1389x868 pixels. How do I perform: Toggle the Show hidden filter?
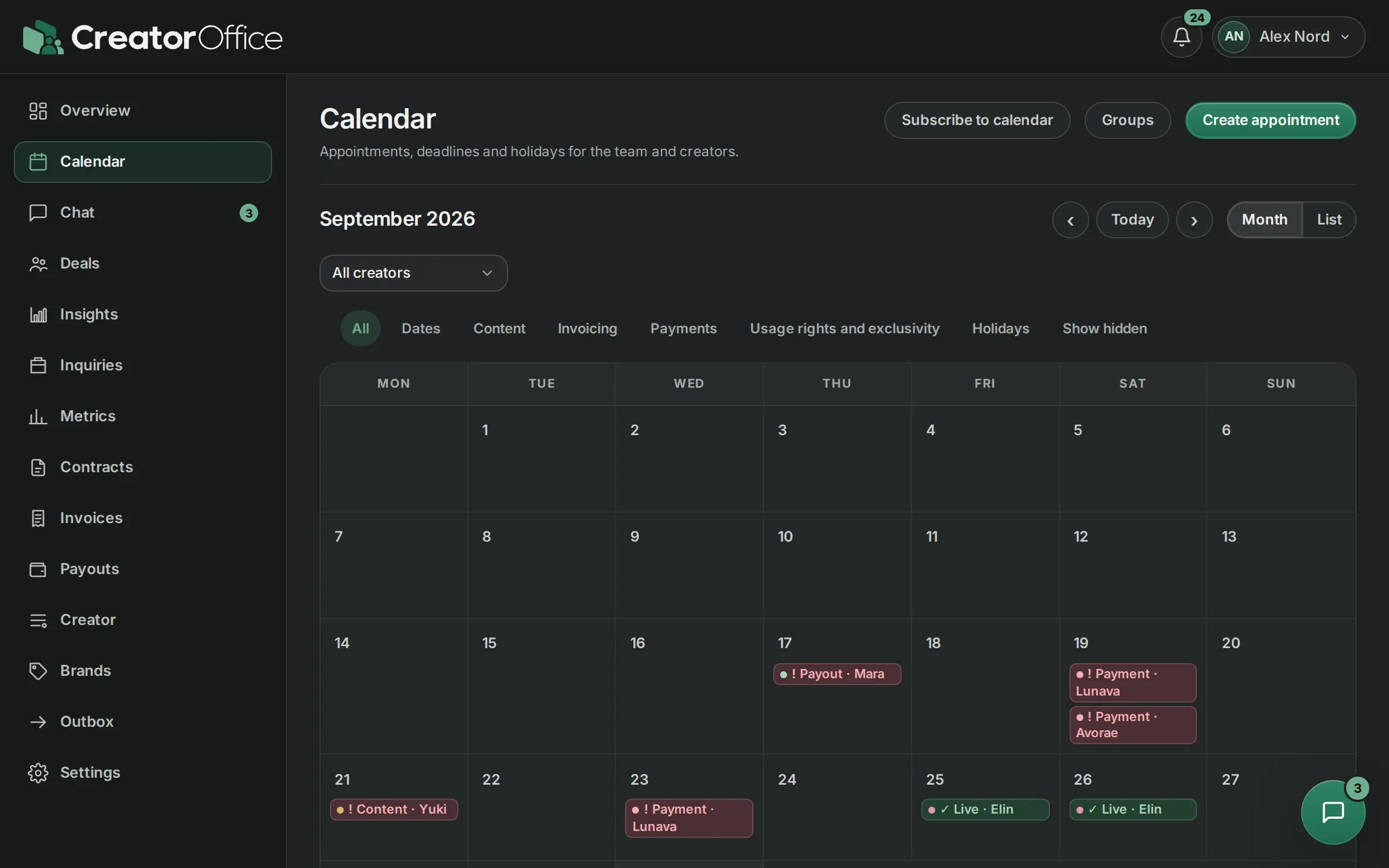tap(1104, 328)
